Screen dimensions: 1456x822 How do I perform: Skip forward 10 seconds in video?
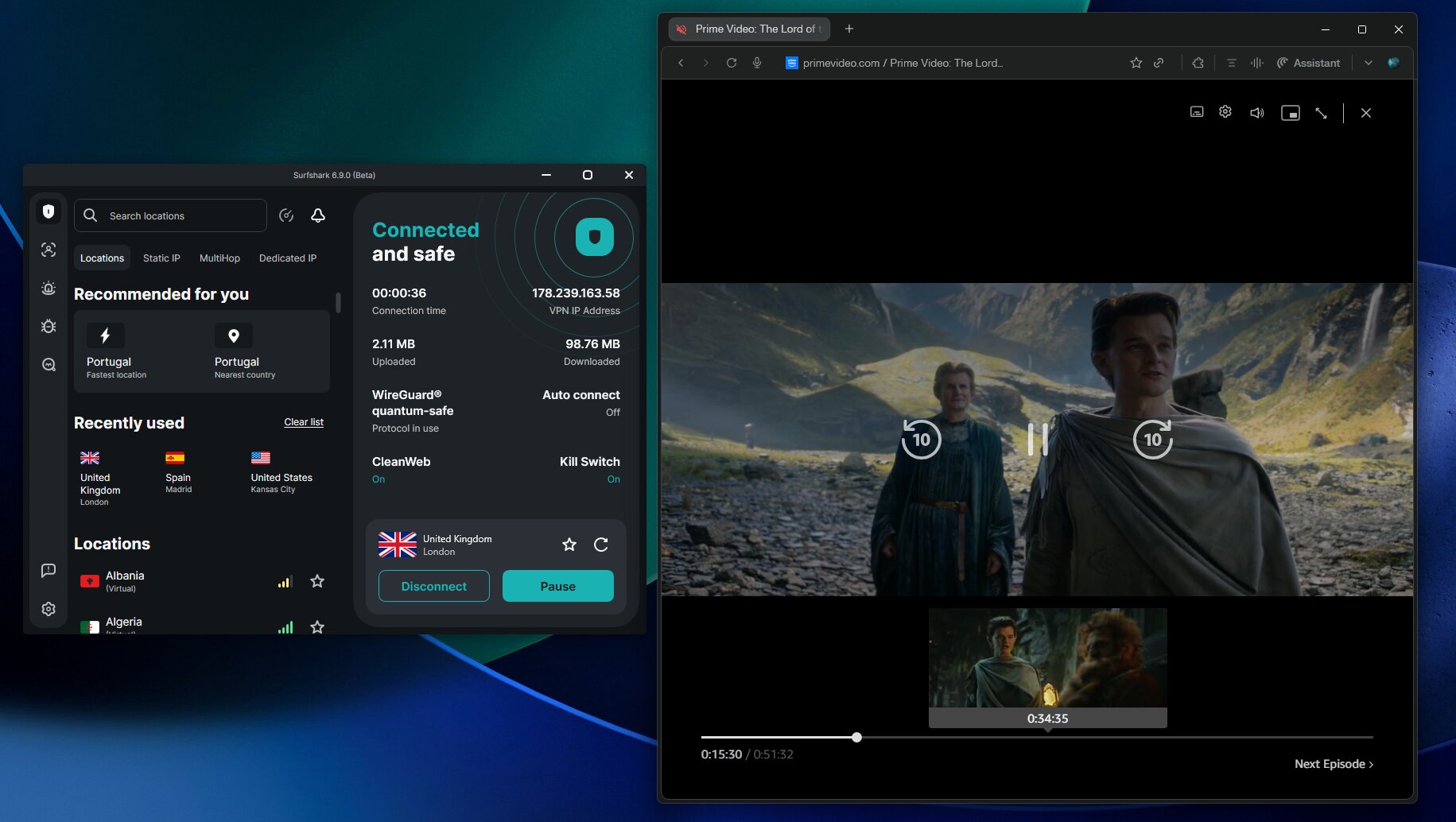pyautogui.click(x=1153, y=439)
